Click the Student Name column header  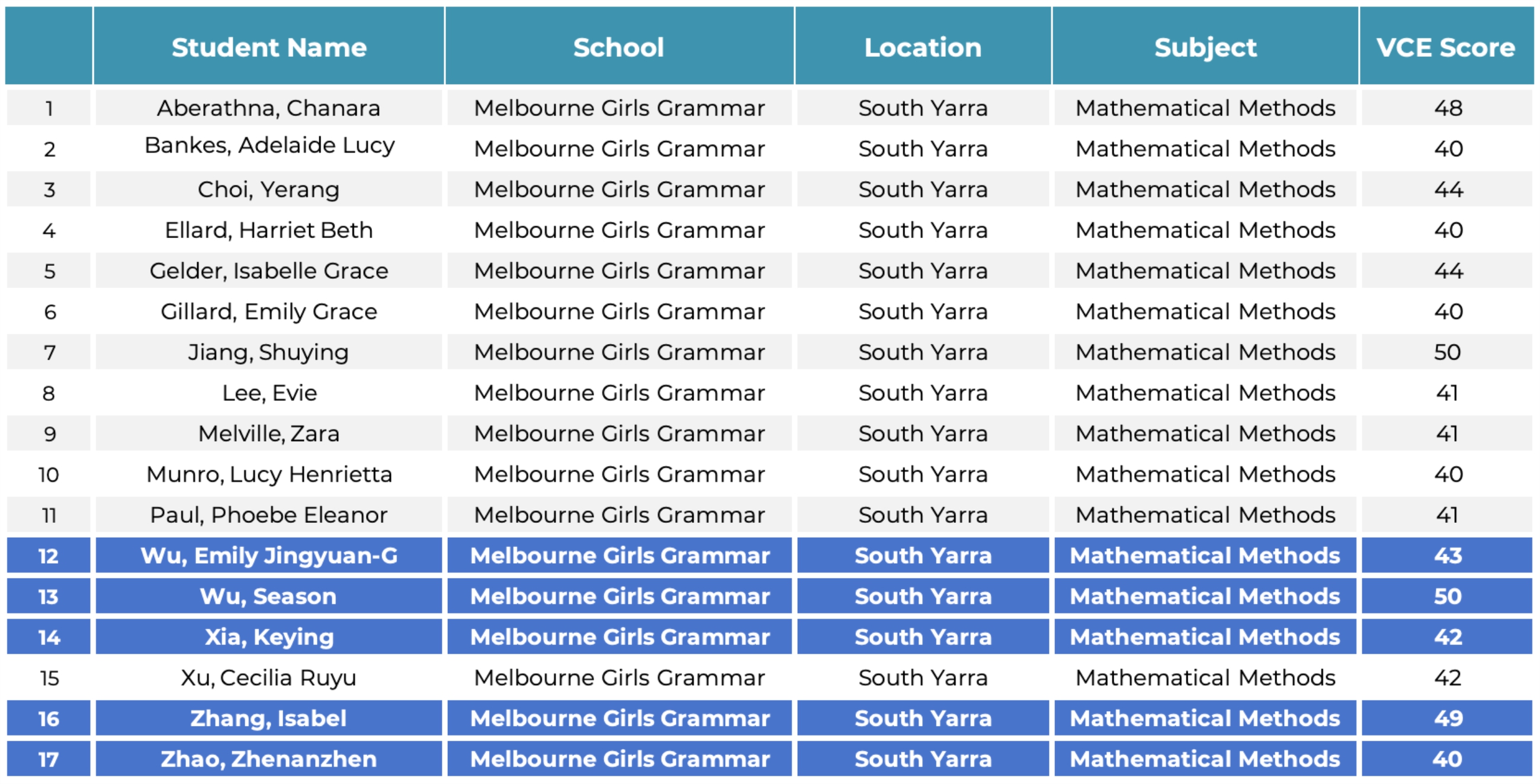[268, 47]
